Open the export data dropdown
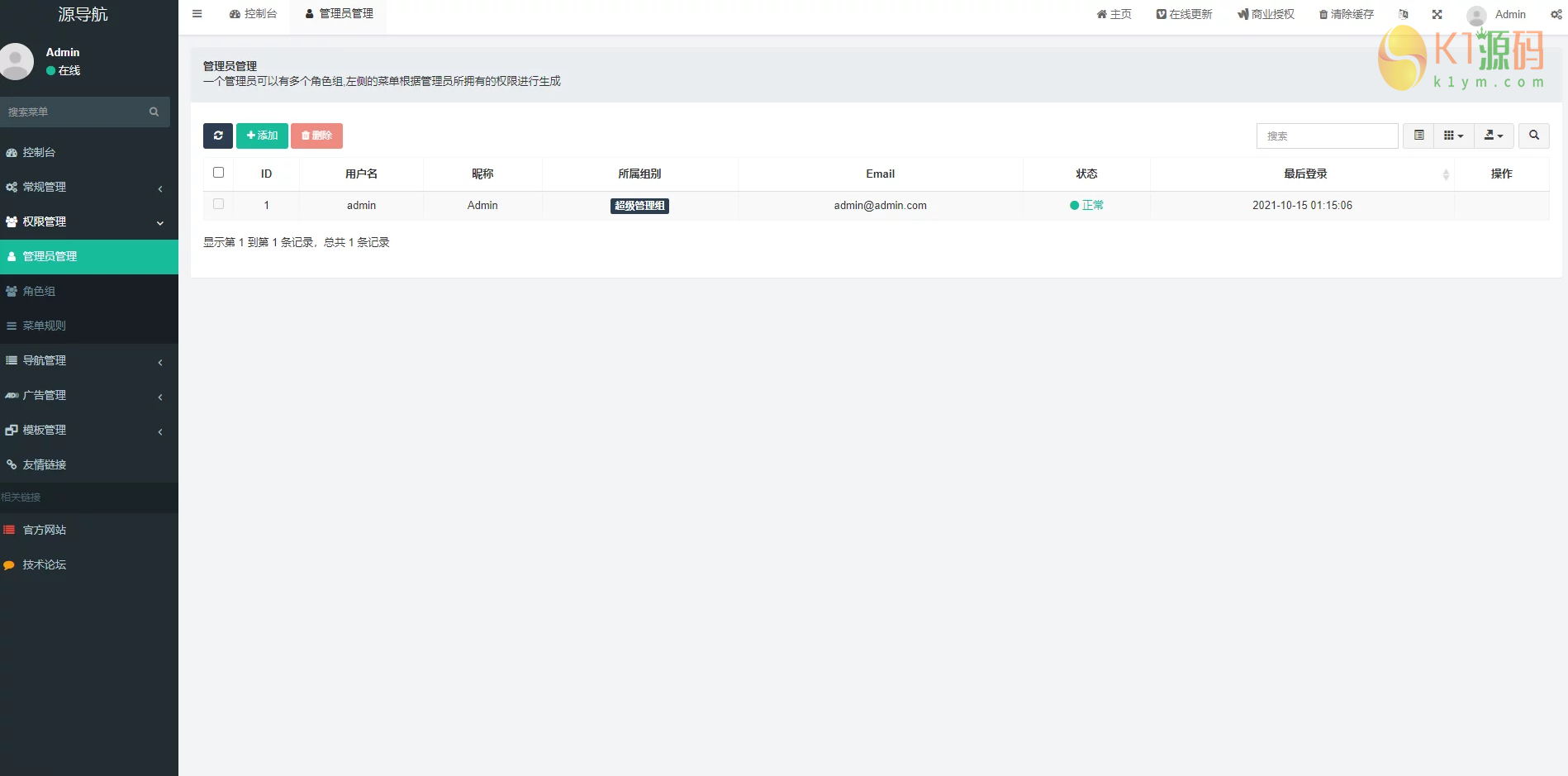1568x776 pixels. [x=1494, y=136]
